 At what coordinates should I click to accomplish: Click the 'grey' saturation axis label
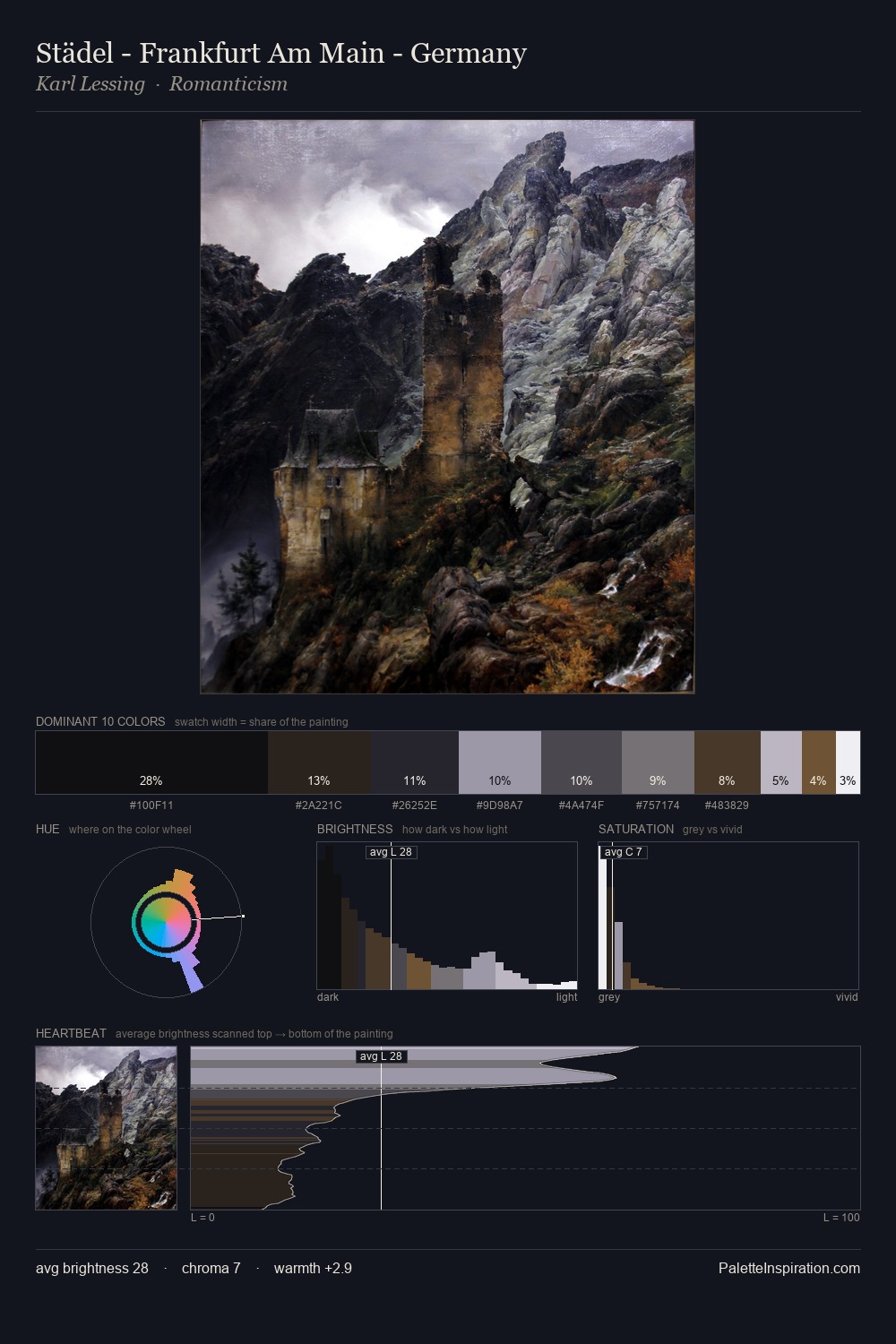point(609,997)
